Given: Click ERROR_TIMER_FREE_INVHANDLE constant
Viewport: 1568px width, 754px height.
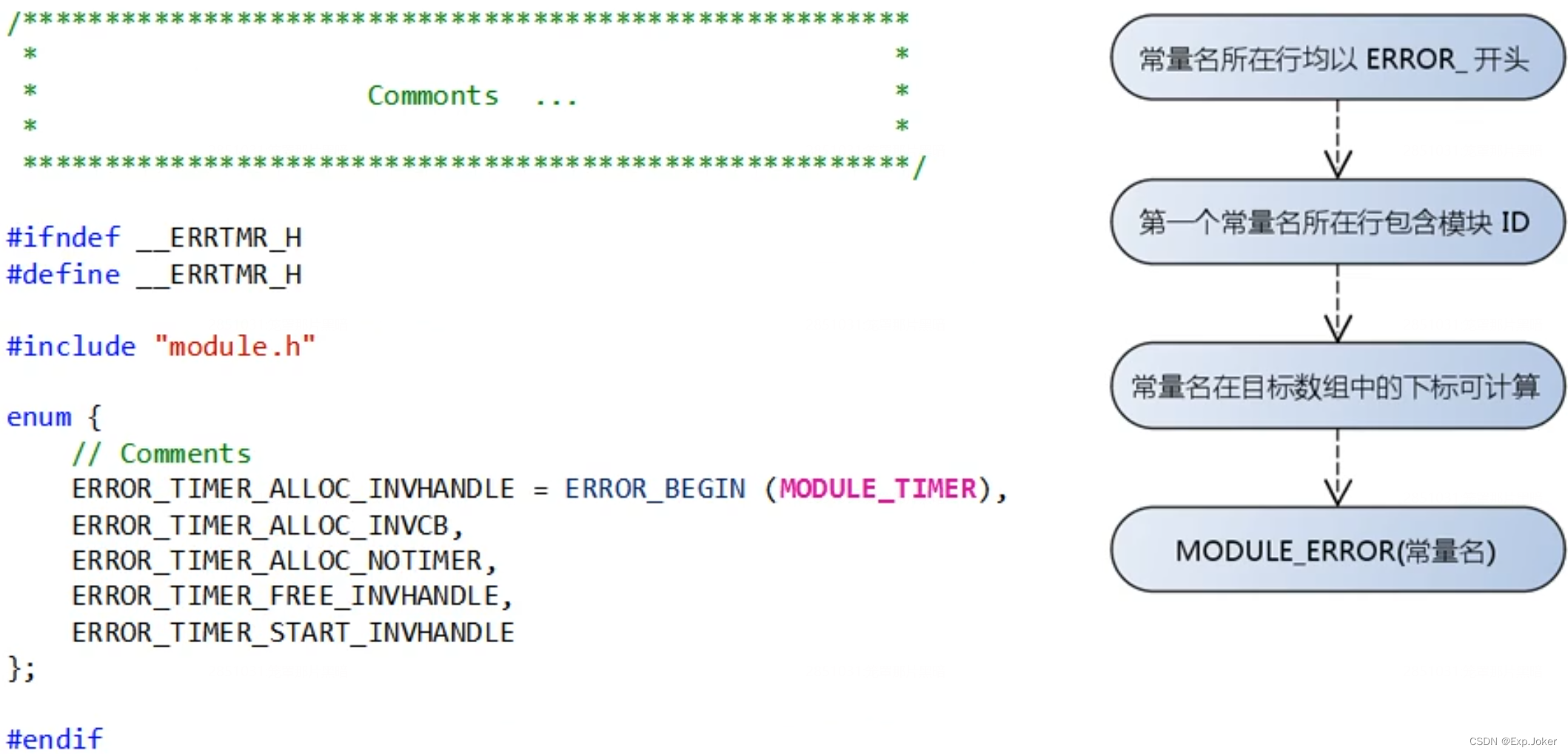Looking at the screenshot, I should (x=291, y=596).
